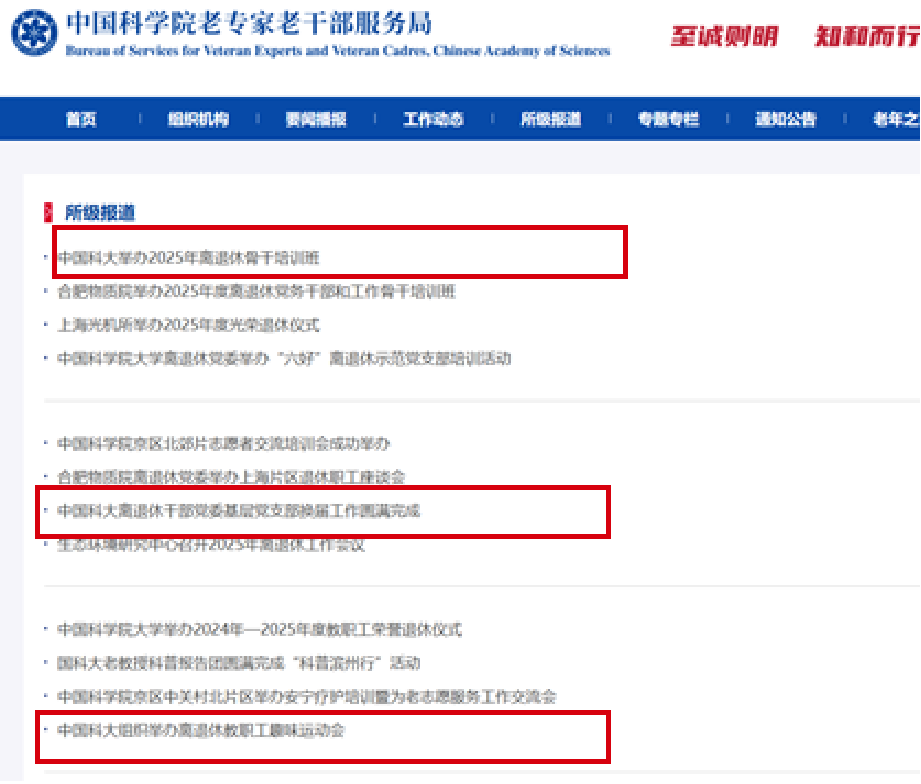Open the “科普滨州行”活动 article link
This screenshot has width=921, height=784.
click(238, 663)
